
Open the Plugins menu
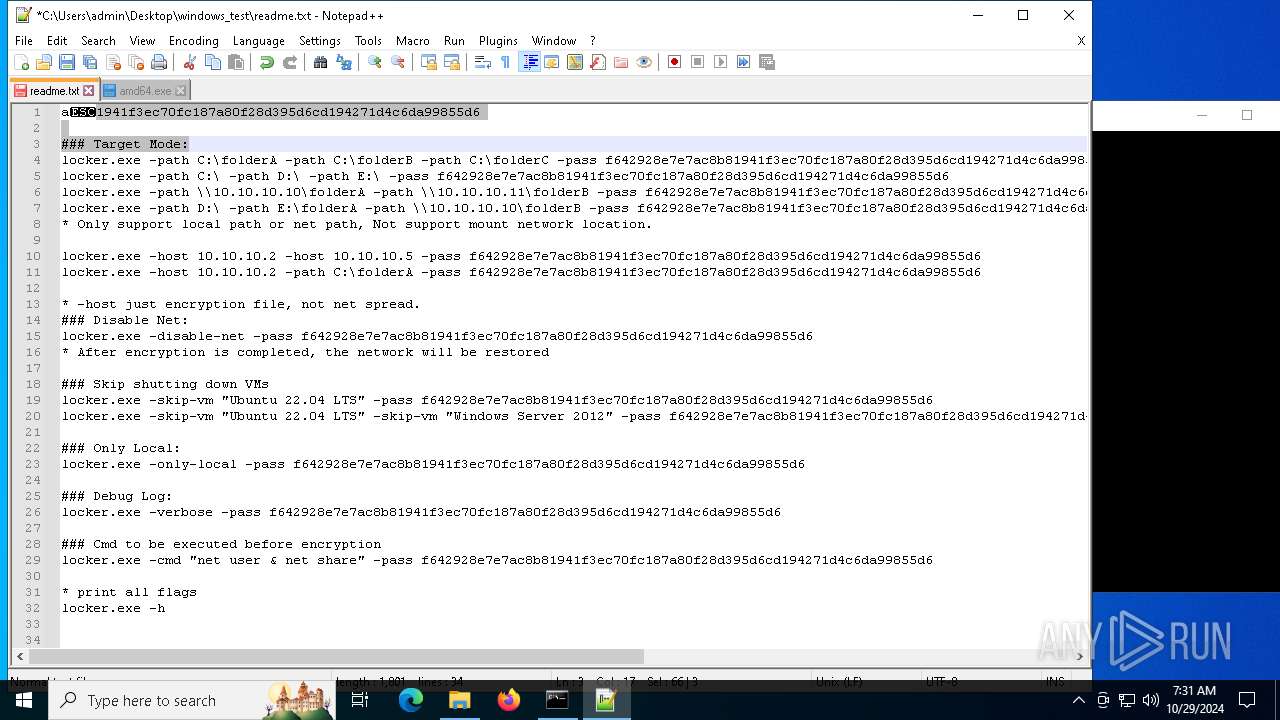[498, 41]
